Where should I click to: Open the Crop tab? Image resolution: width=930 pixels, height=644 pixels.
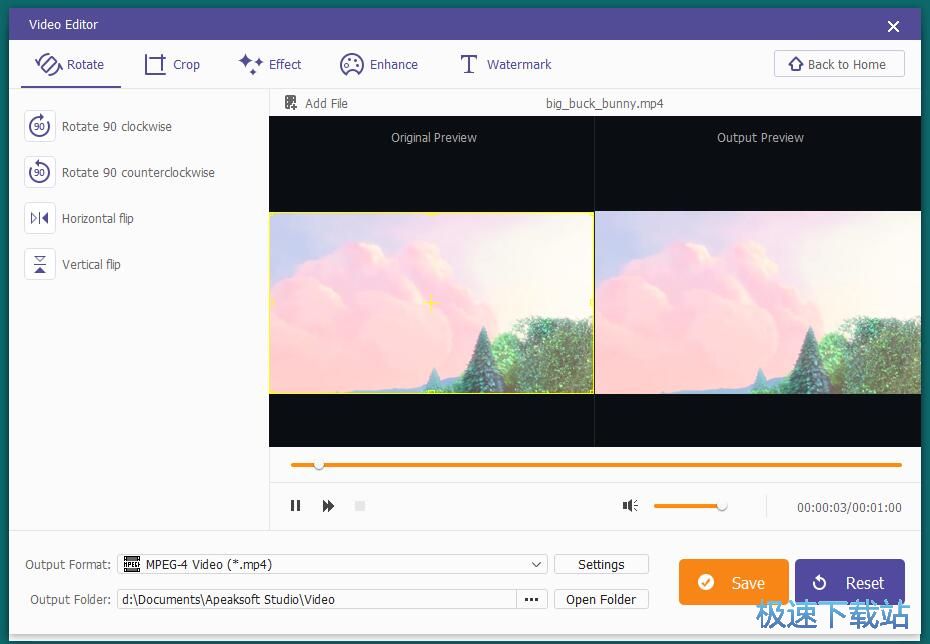(172, 64)
